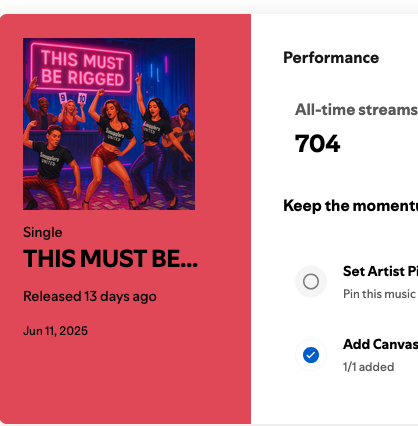Open the Set Artist Pick task title

pos(380,271)
